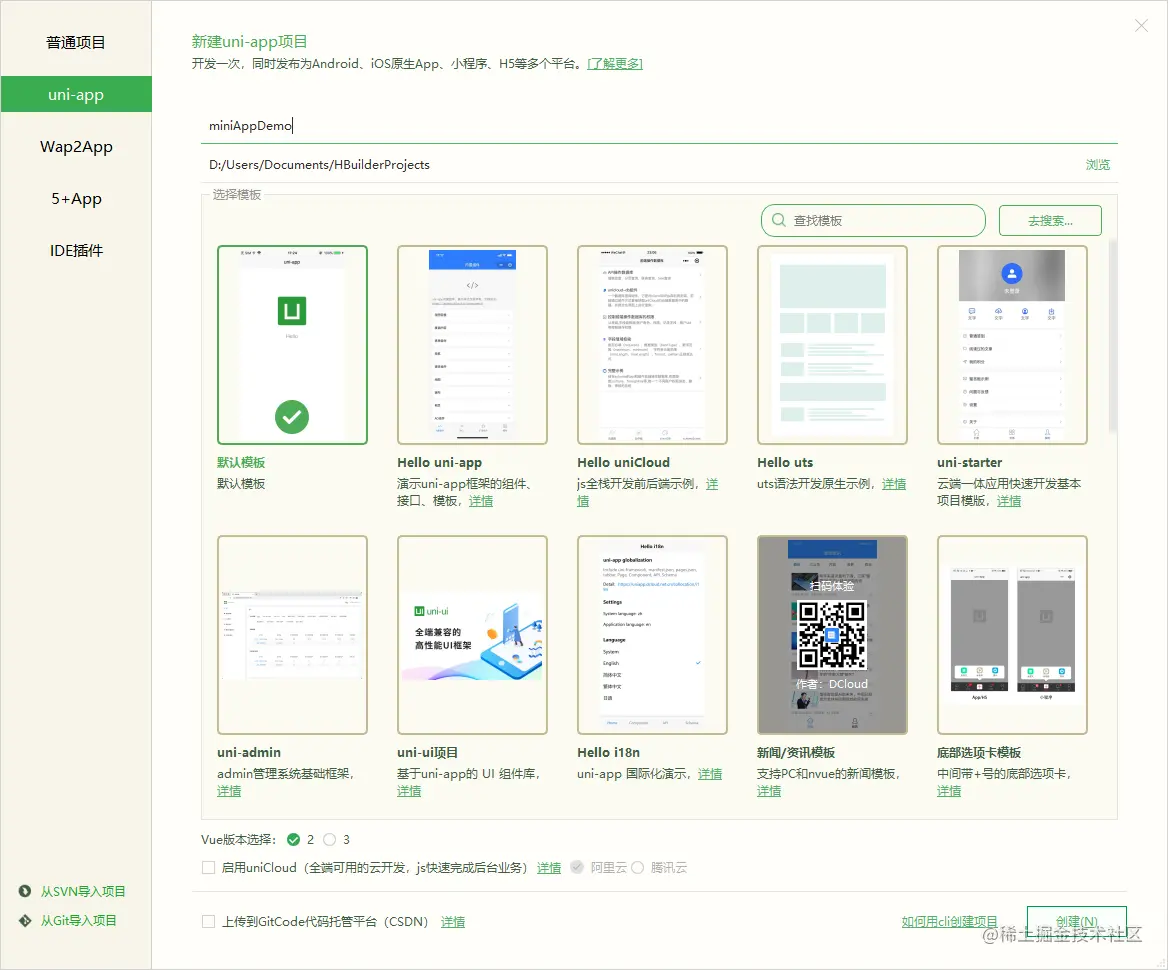Screen dimensions: 1168x970
Task: Select the 新闻/资讯模板 thumbnail with QR code
Action: tap(832, 635)
